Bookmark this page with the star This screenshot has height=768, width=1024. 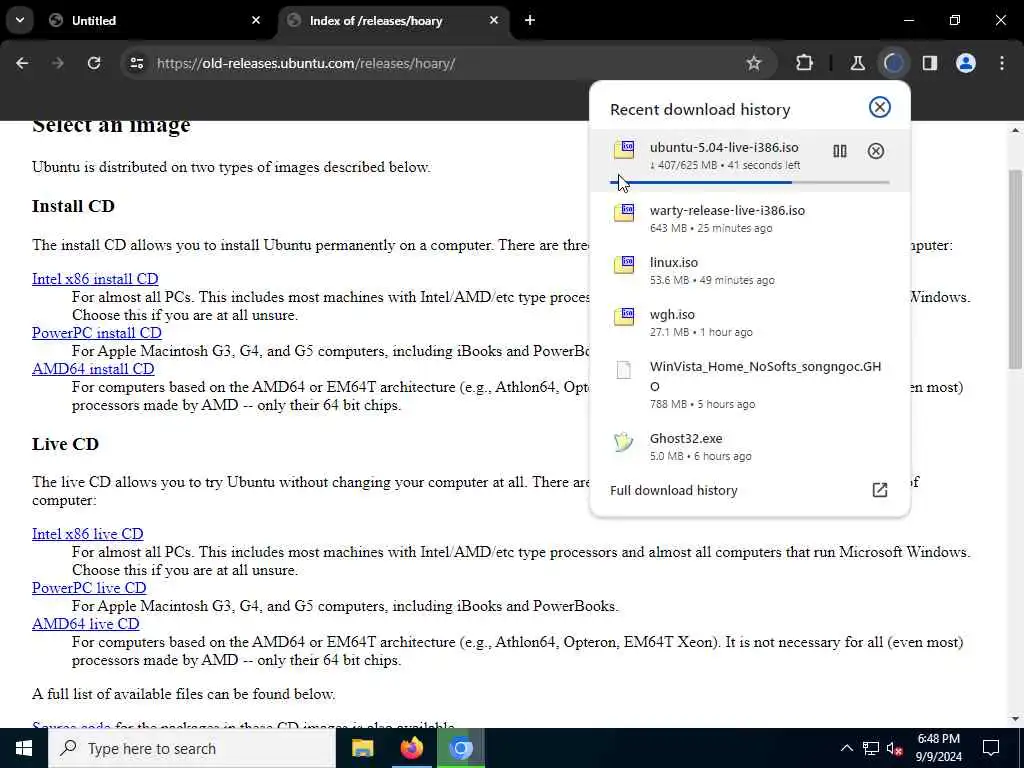point(754,63)
